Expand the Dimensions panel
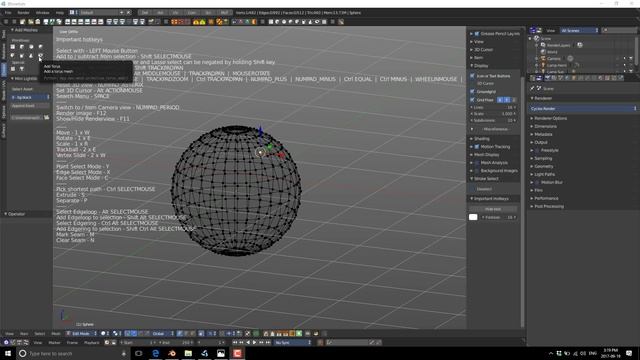The image size is (640, 360). click(x=546, y=126)
